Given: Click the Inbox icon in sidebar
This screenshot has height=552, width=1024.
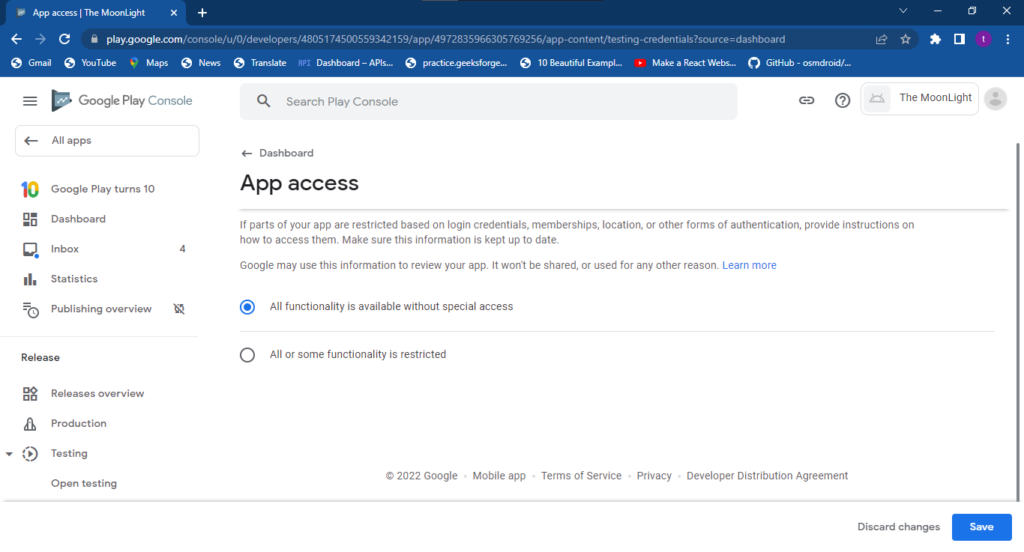Looking at the screenshot, I should [30, 250].
